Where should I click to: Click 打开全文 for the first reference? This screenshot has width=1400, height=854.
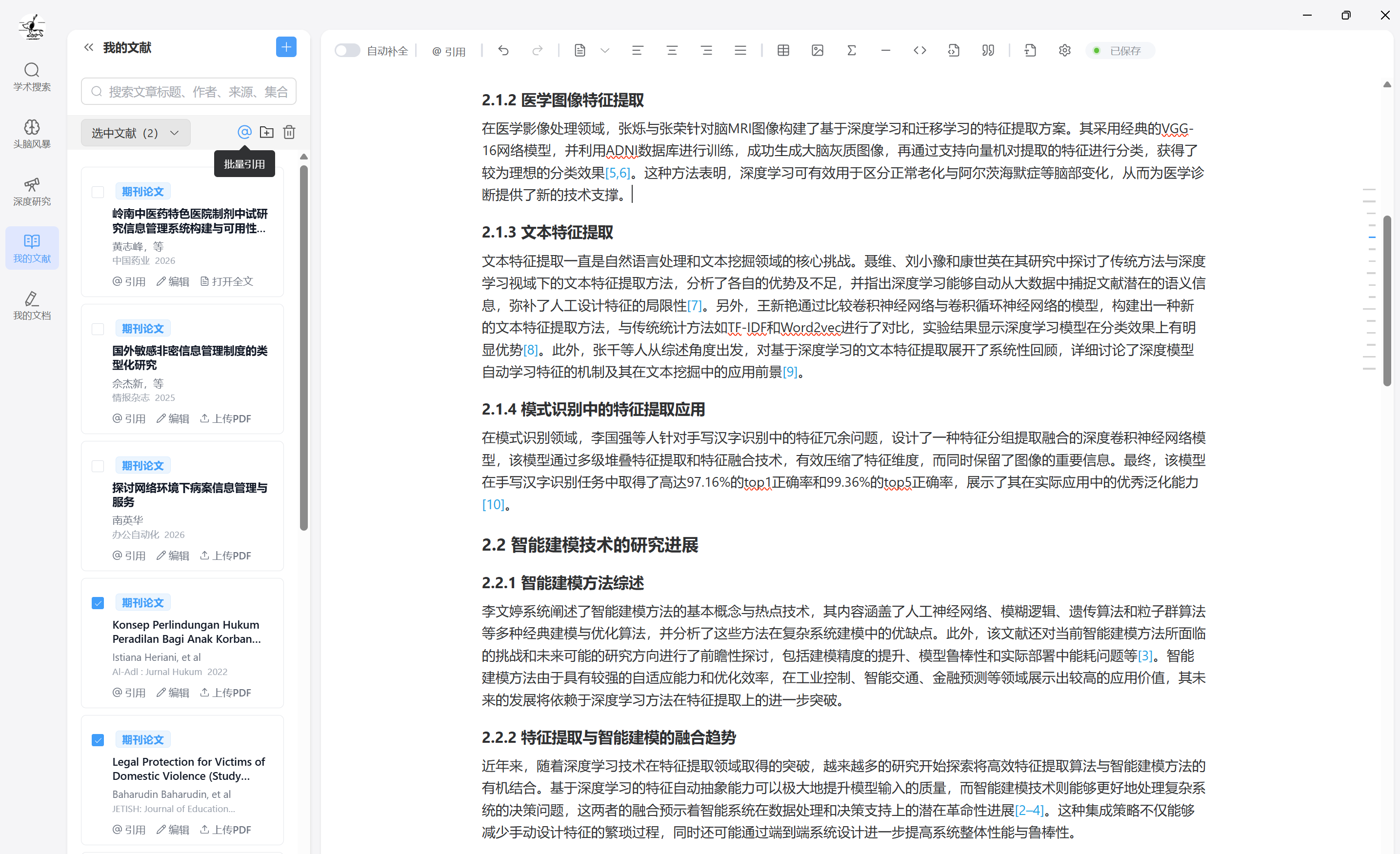pyautogui.click(x=227, y=281)
